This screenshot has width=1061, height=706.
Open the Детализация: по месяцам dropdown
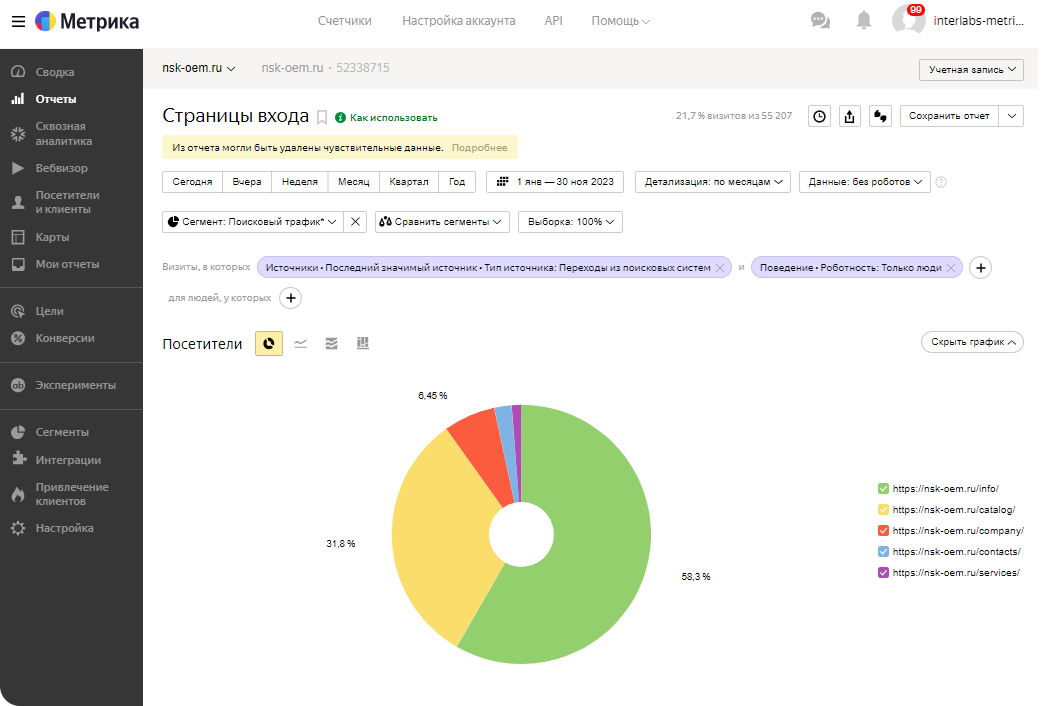[x=713, y=182]
